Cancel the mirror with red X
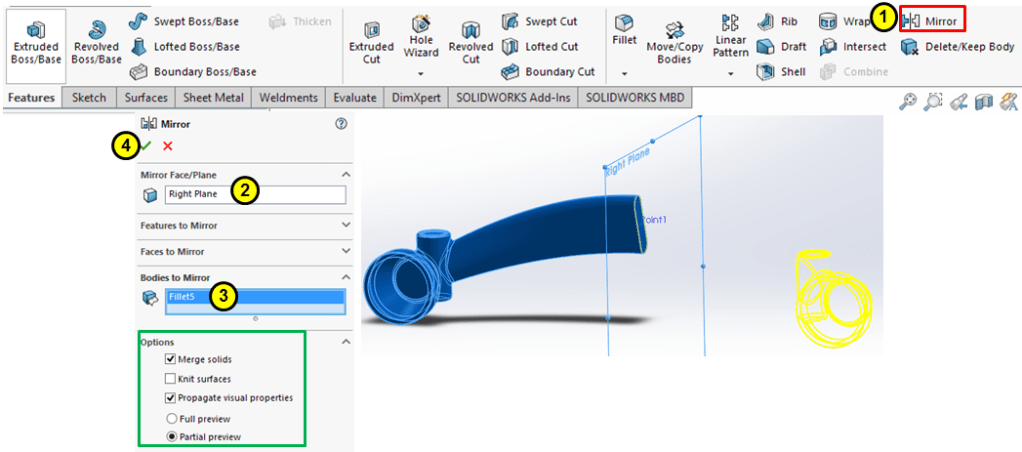 click(168, 146)
